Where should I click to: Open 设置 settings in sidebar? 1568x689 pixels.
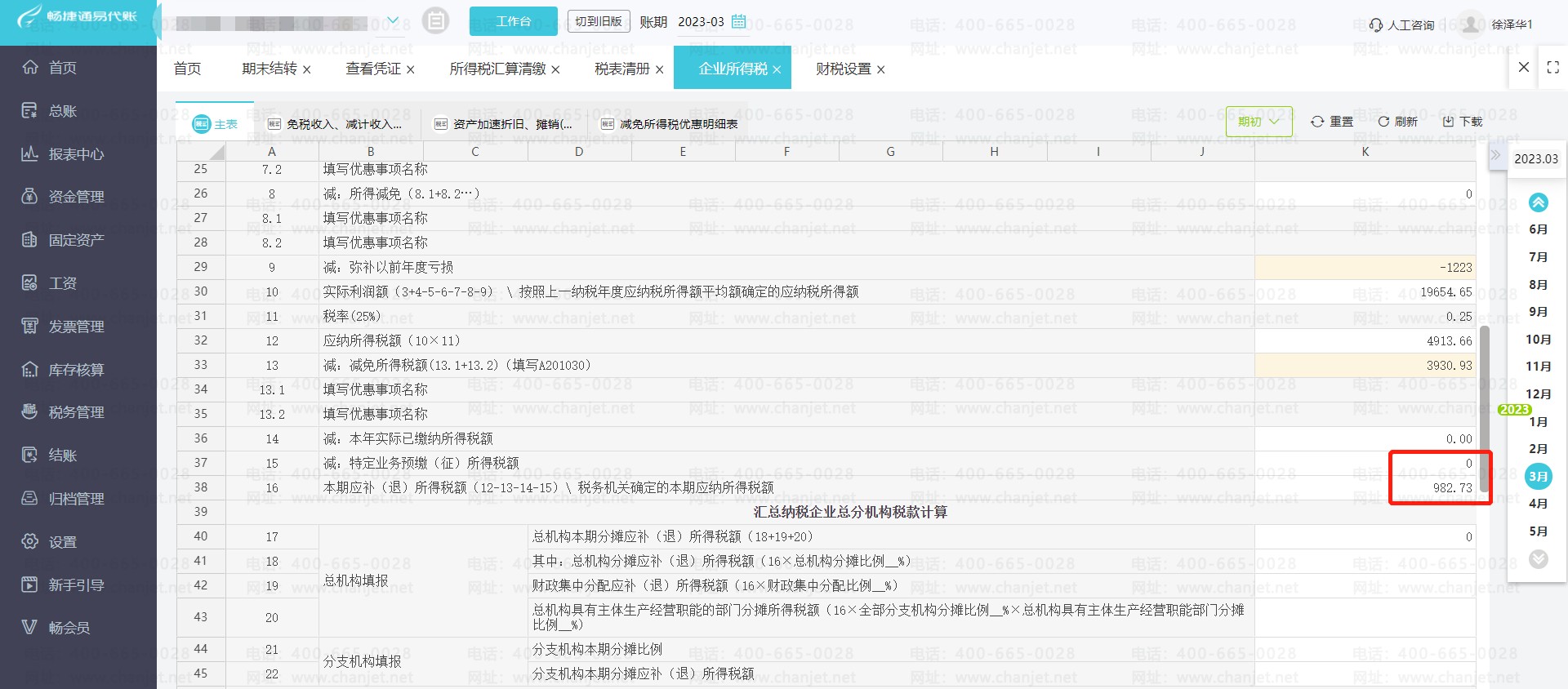coord(49,541)
